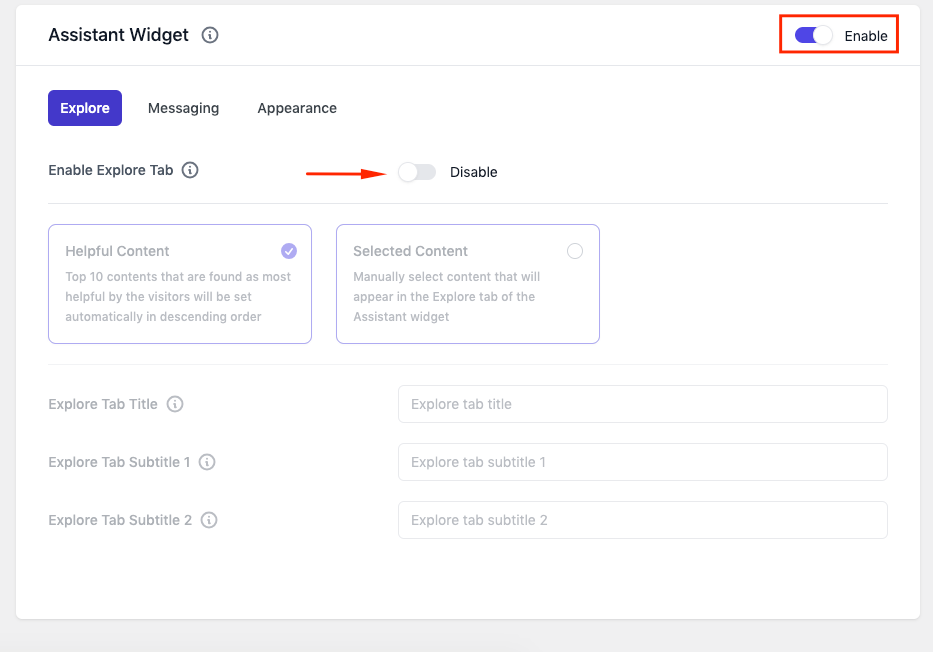Image resolution: width=933 pixels, height=652 pixels.
Task: Click the Enable Explore Tab label
Action: click(x=111, y=170)
